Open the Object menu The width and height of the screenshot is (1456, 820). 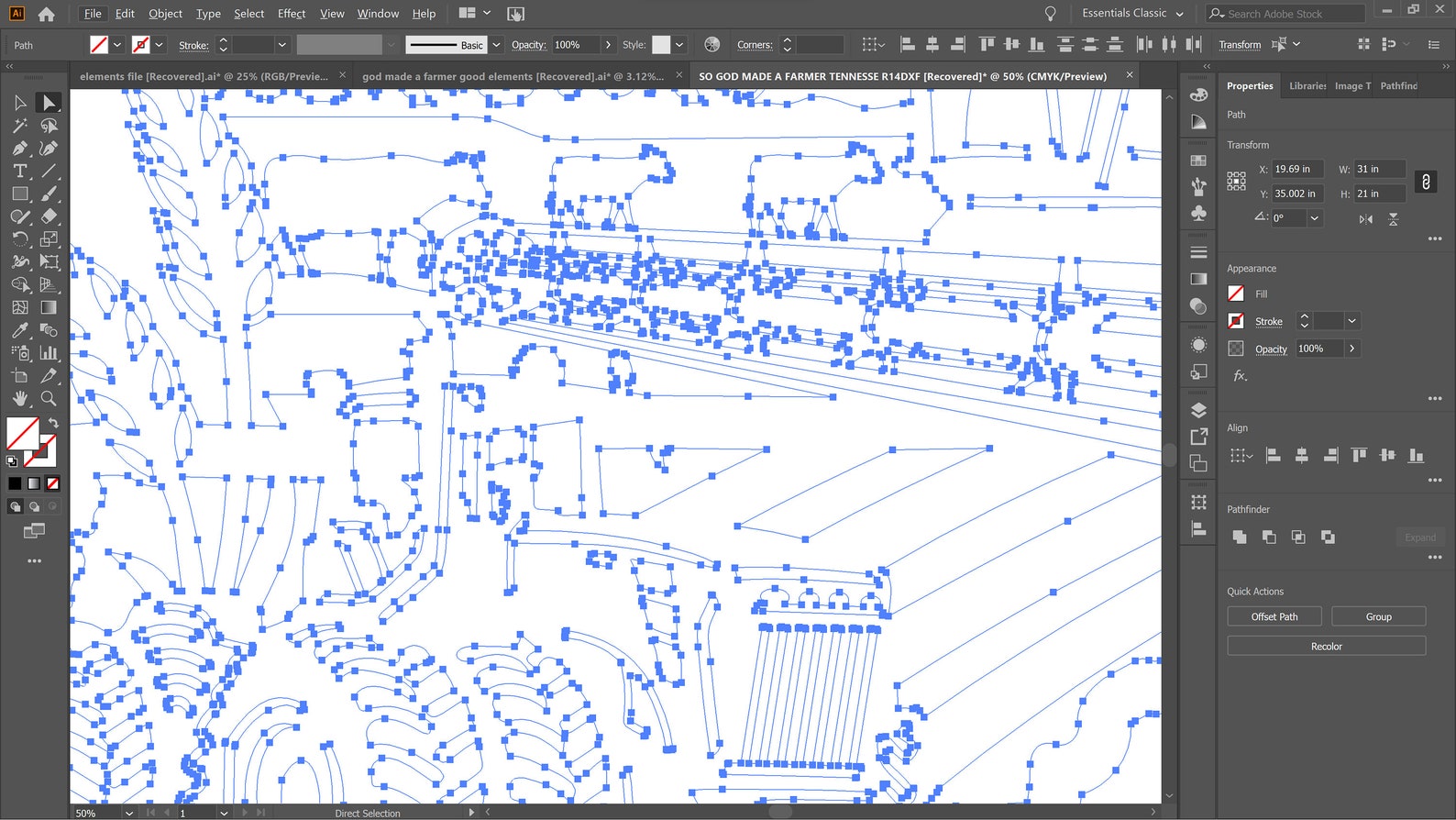click(x=165, y=14)
